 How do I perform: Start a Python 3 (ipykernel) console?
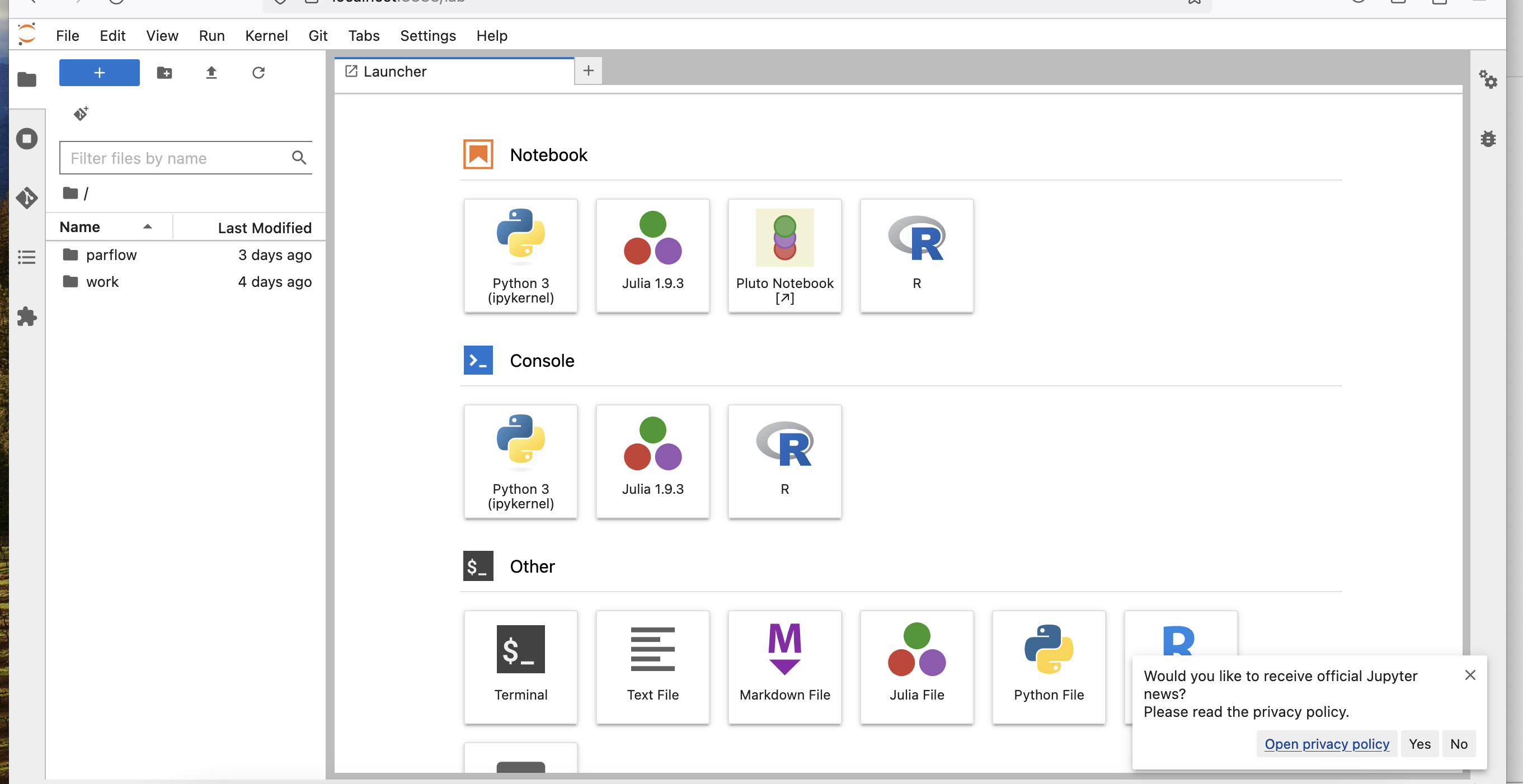[521, 461]
